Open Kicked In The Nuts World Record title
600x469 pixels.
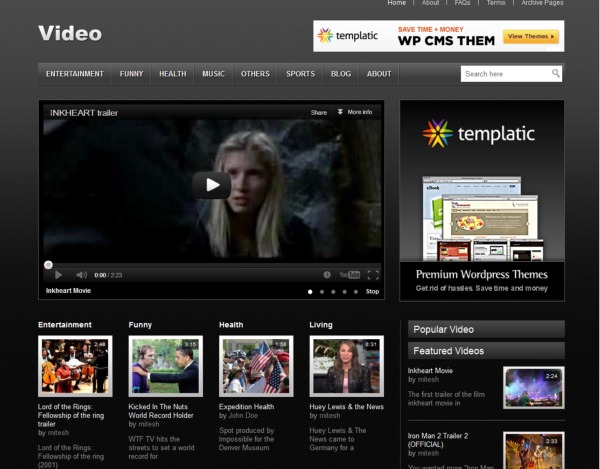[161, 411]
